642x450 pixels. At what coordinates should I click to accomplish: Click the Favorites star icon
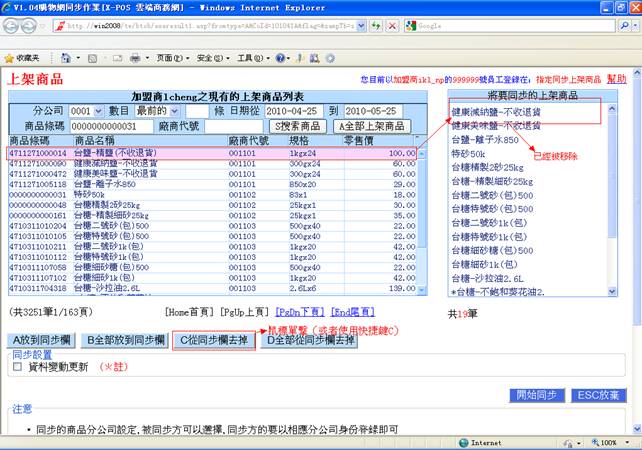click(x=10, y=58)
